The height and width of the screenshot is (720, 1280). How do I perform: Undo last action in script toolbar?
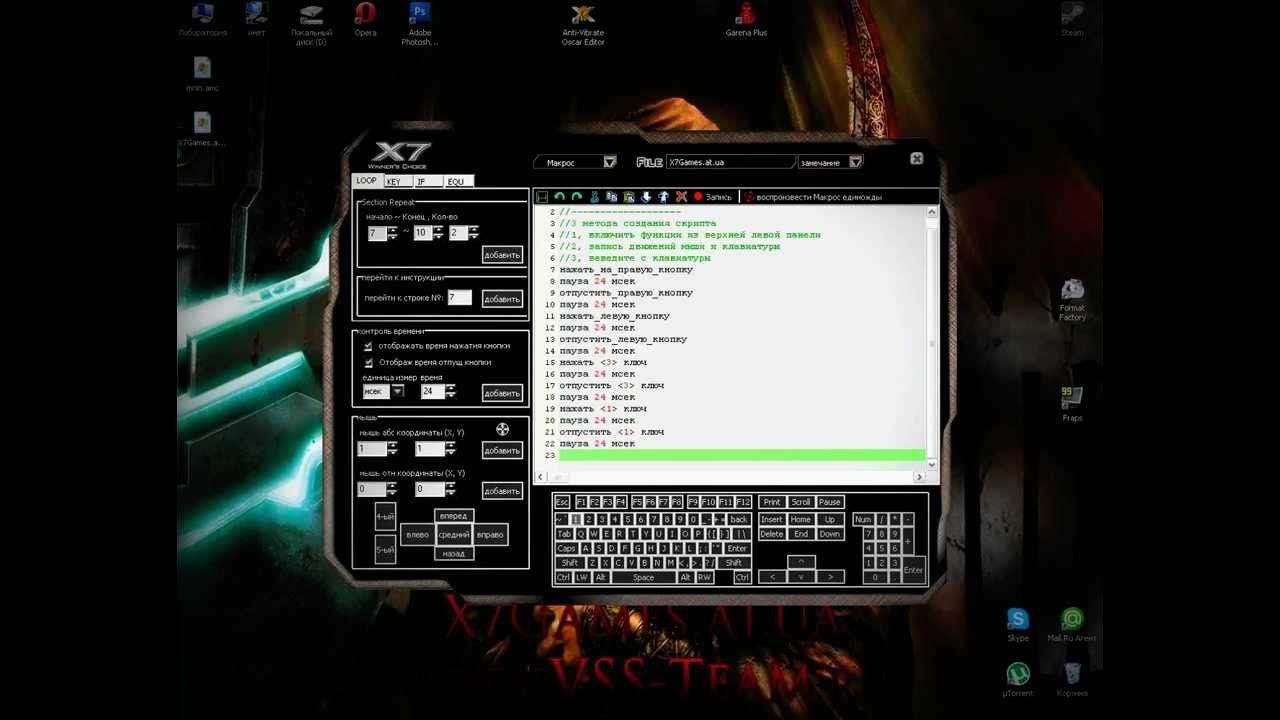click(559, 197)
